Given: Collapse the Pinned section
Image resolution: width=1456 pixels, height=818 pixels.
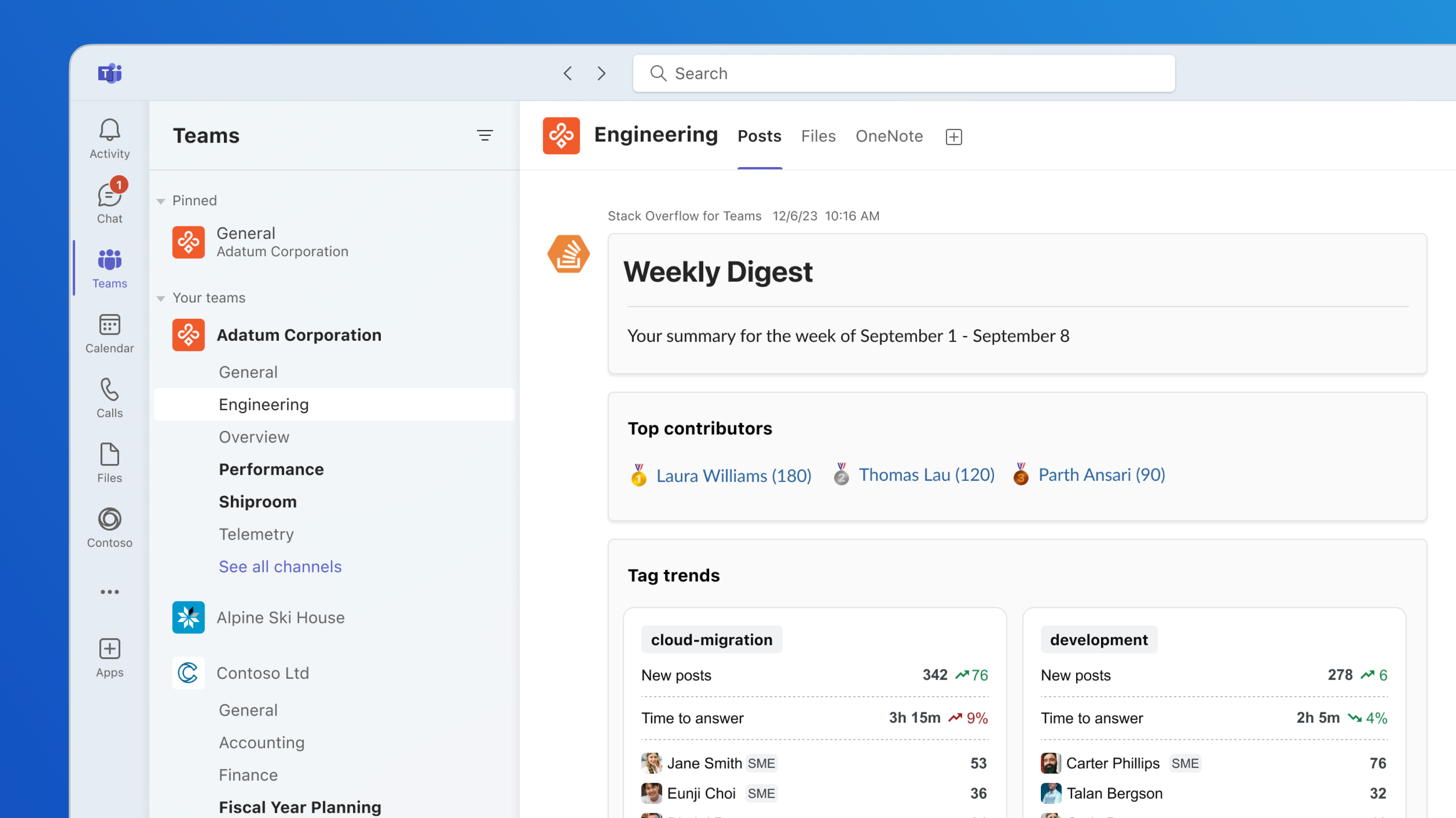Looking at the screenshot, I should 161,201.
